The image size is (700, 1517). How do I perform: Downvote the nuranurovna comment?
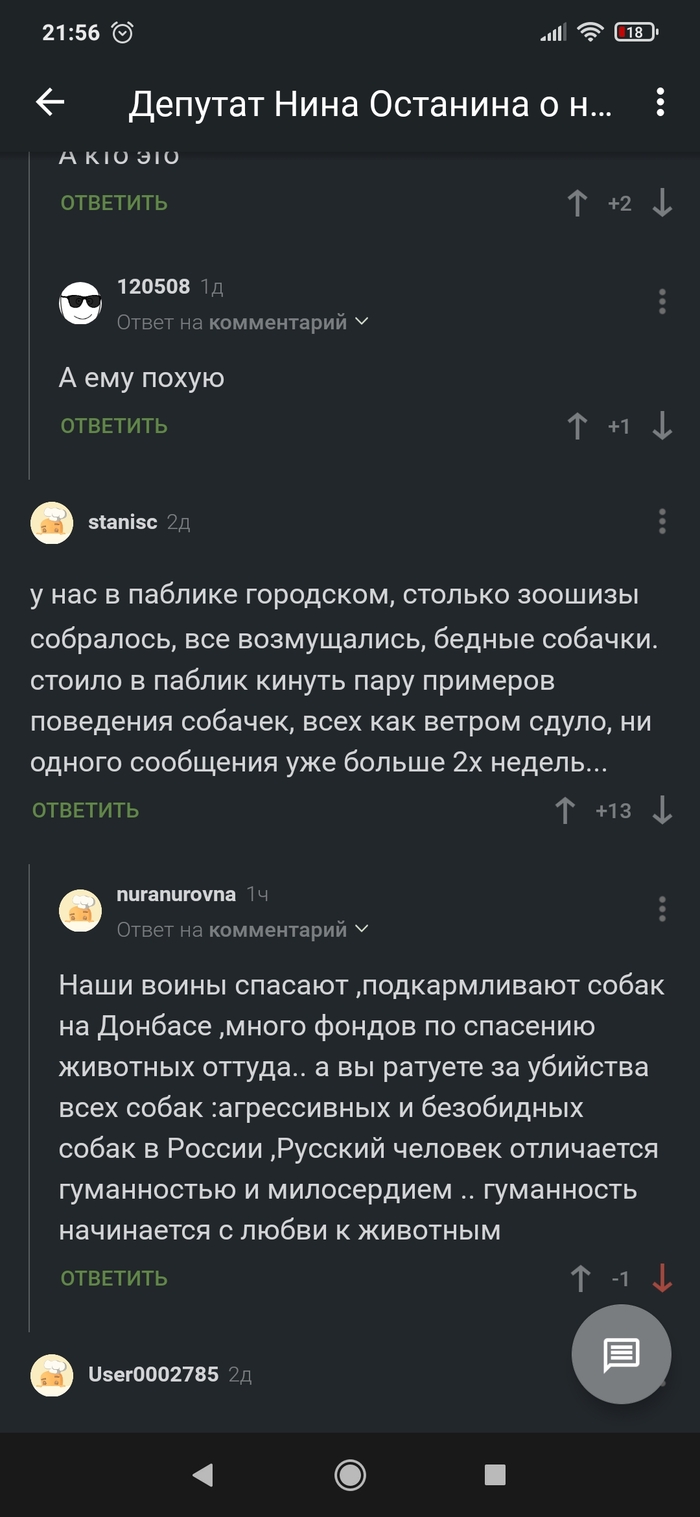[x=662, y=1278]
